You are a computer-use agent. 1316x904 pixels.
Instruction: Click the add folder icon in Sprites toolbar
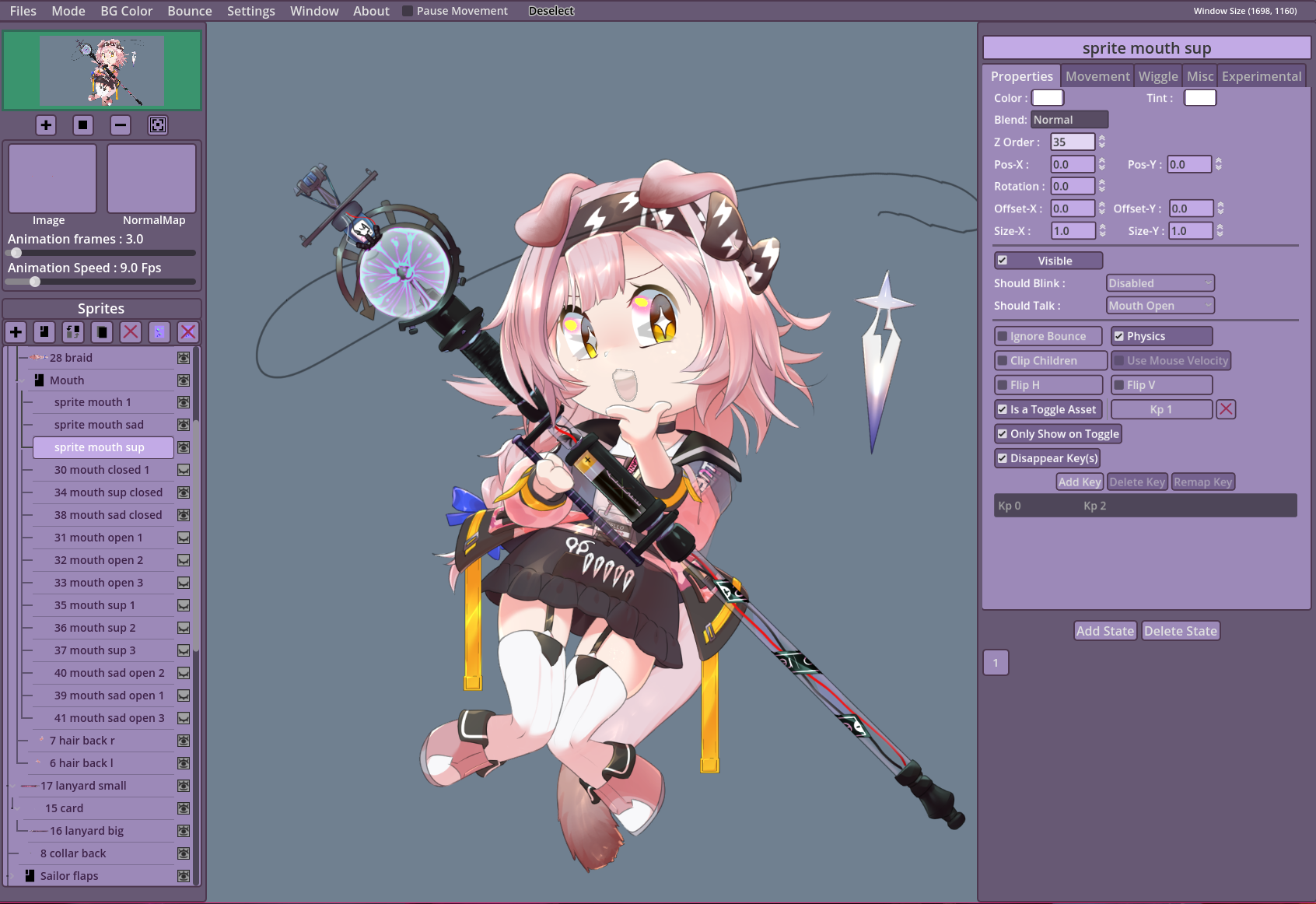(44, 332)
